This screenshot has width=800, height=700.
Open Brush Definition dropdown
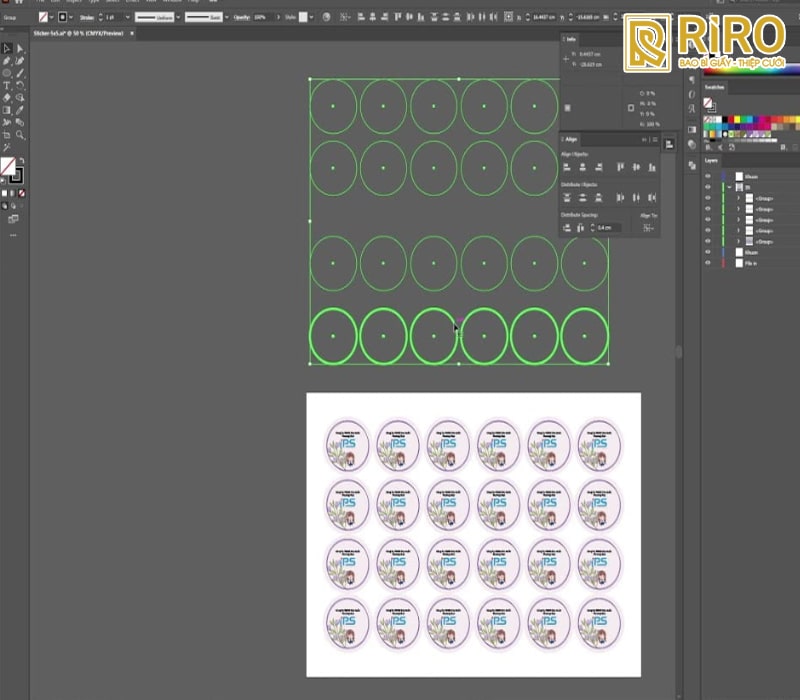pyautogui.click(x=227, y=17)
